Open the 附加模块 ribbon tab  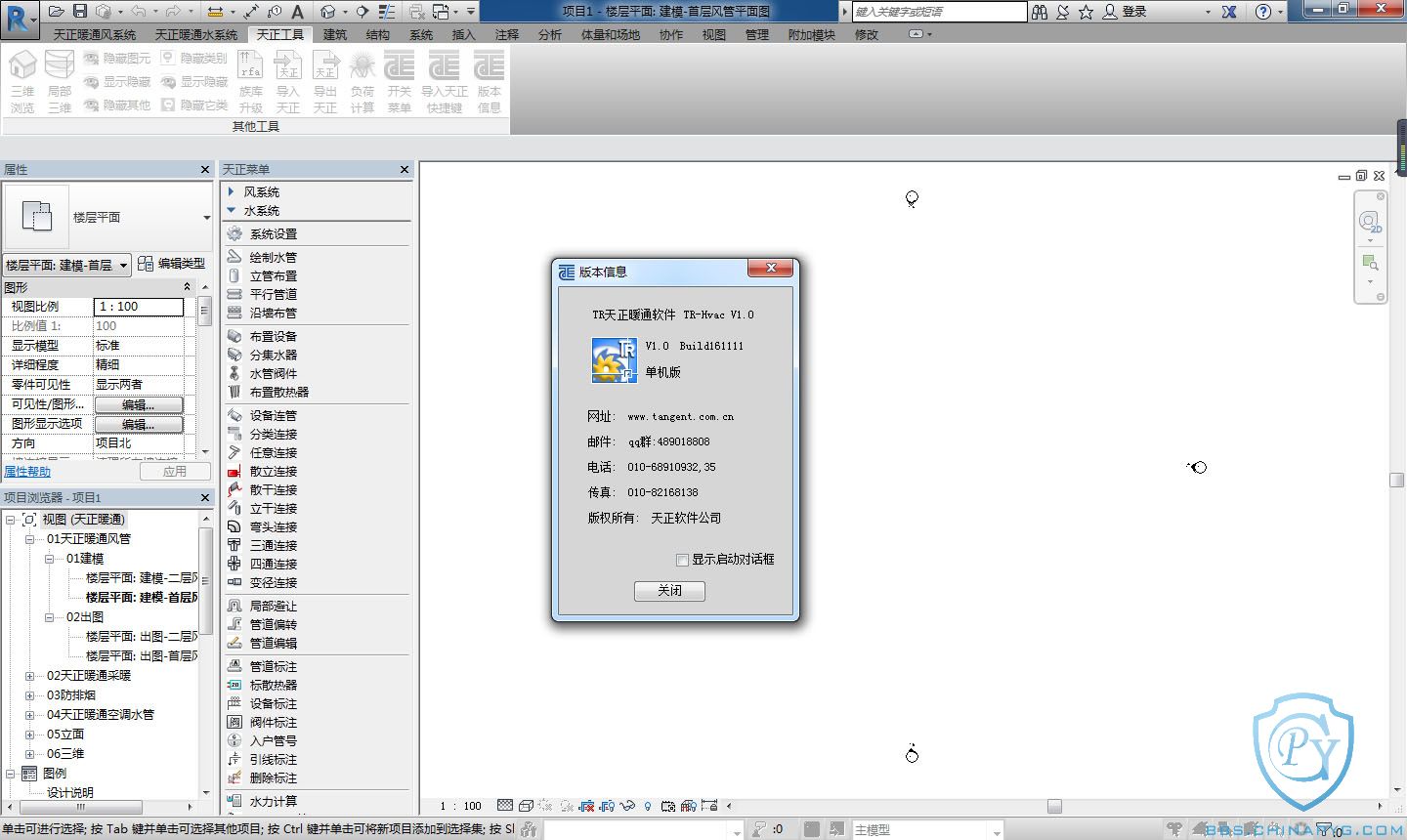(x=812, y=34)
